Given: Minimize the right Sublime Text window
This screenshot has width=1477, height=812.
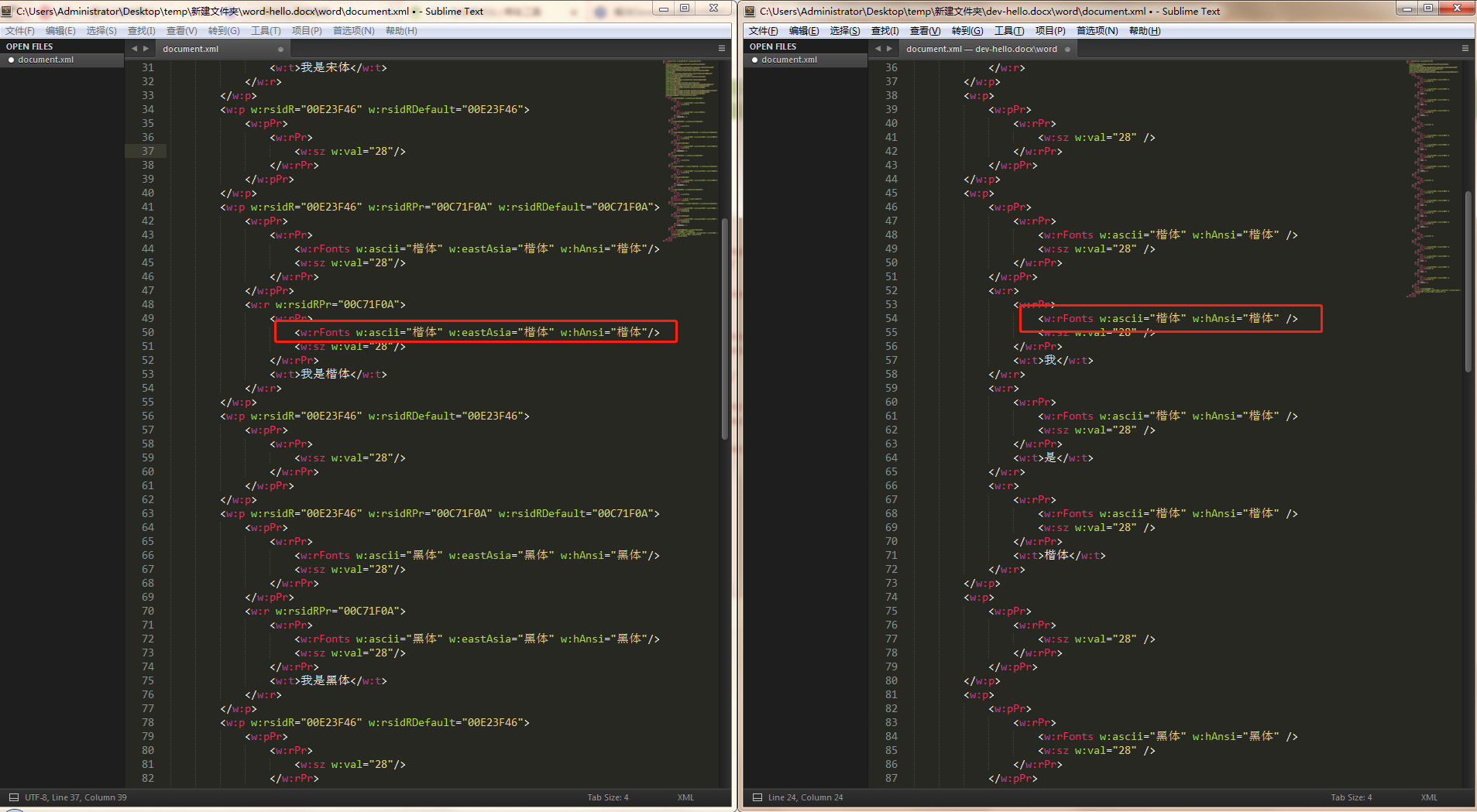Looking at the screenshot, I should pos(1407,8).
